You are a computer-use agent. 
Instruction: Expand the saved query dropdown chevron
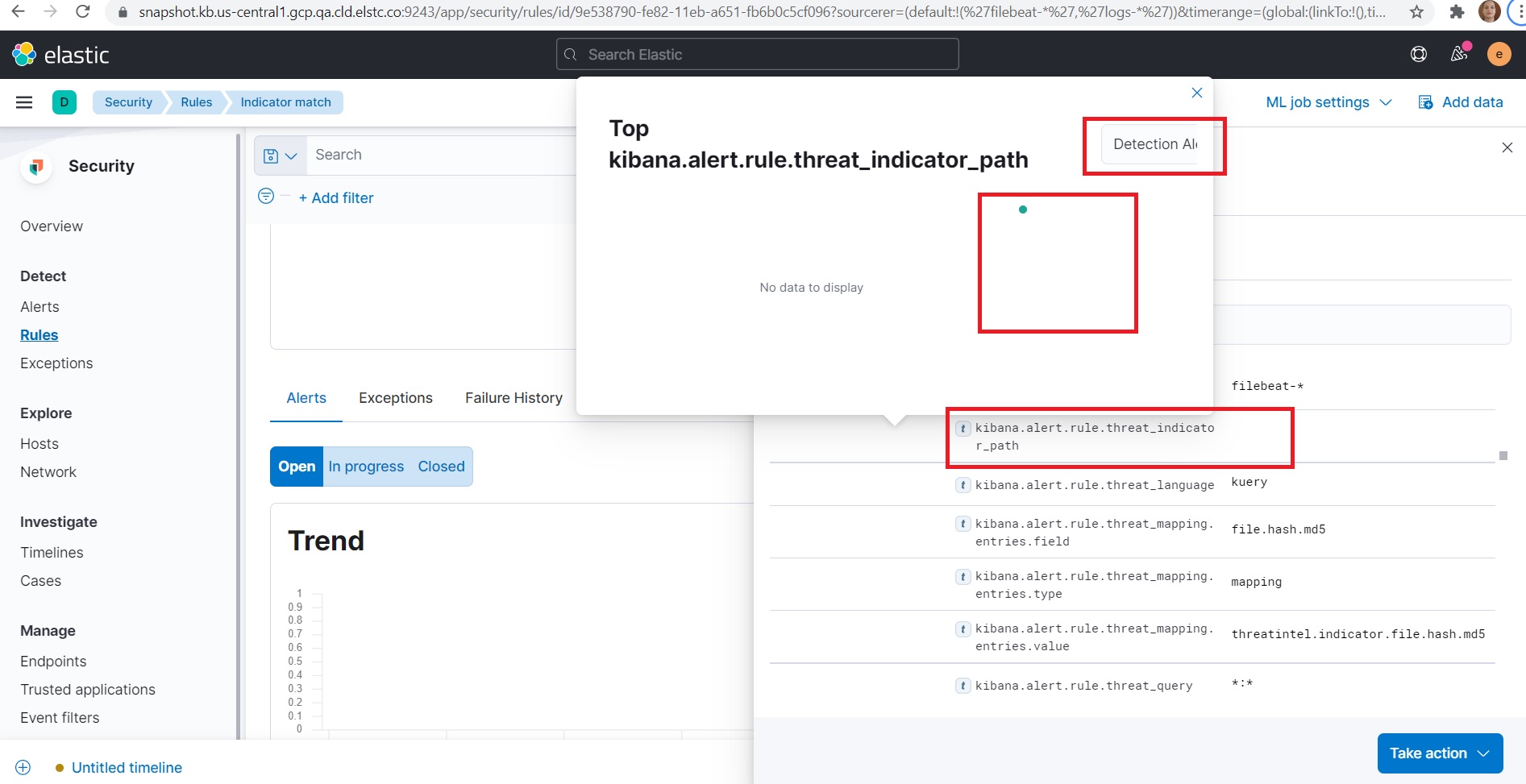click(x=291, y=155)
